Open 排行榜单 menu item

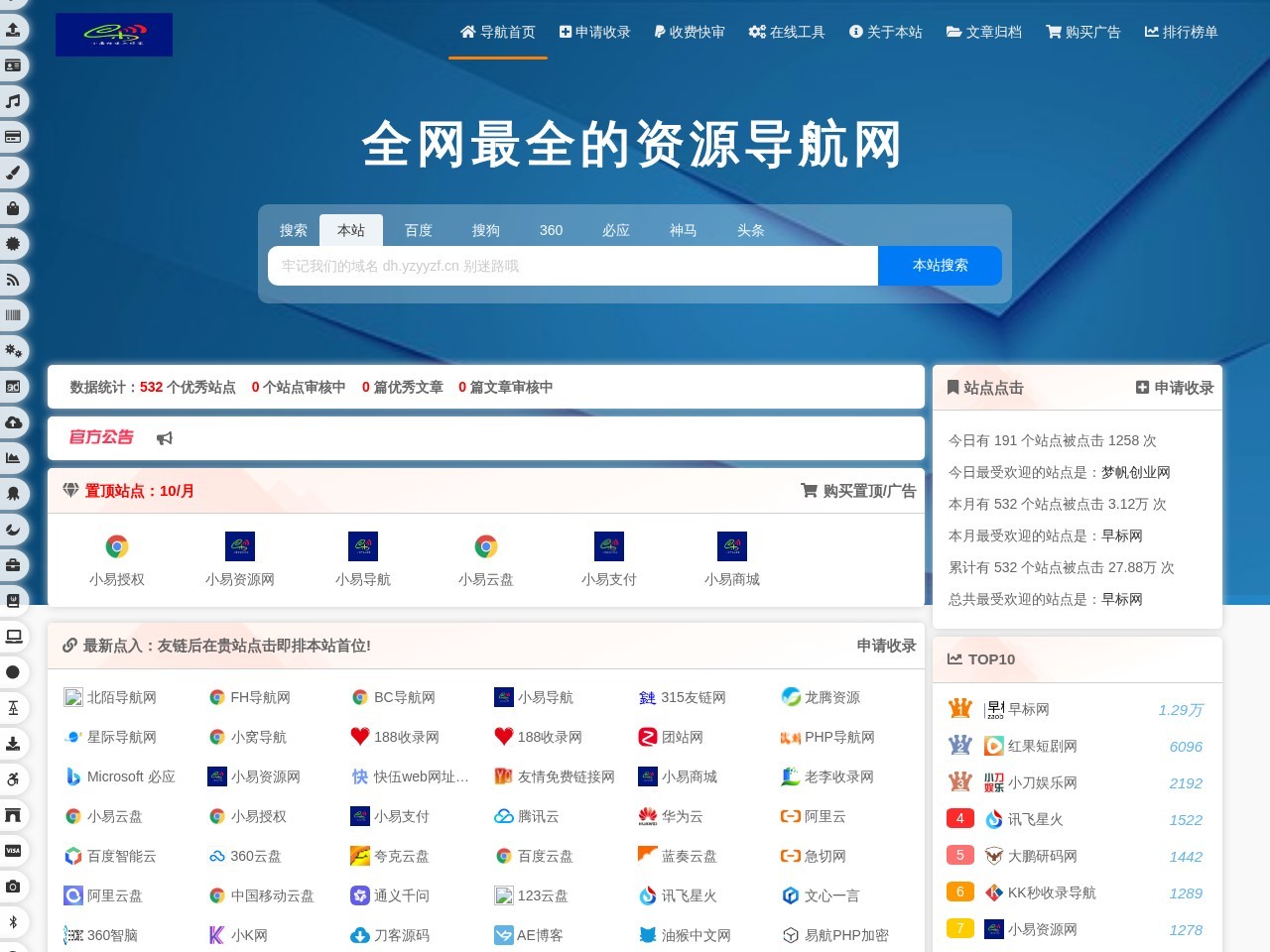(1182, 32)
